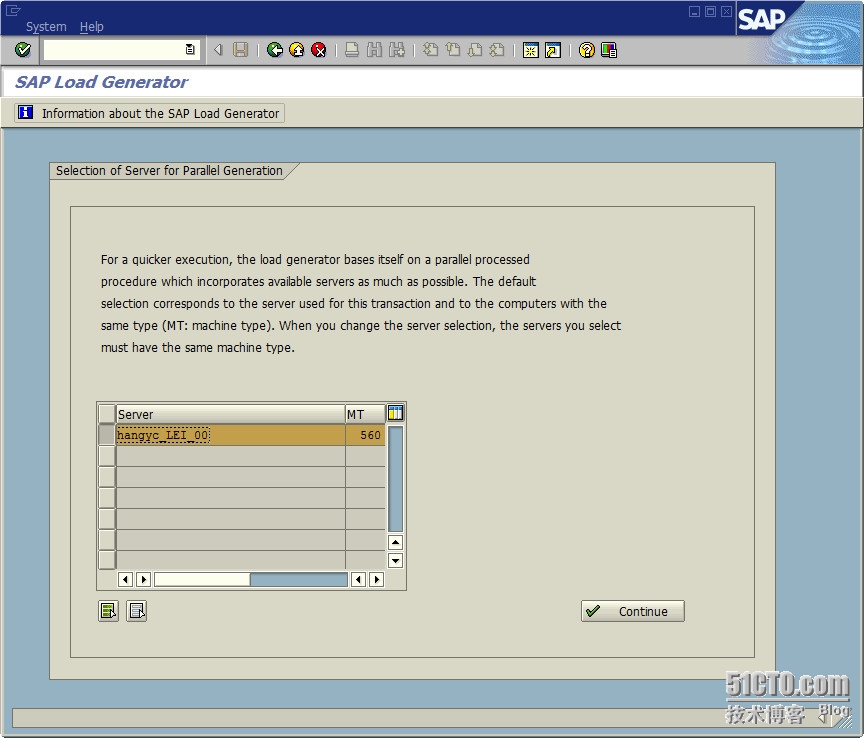Viewport: 864px width, 738px height.
Task: Click the far-right horizontal scroll right arrow
Action: (376, 579)
